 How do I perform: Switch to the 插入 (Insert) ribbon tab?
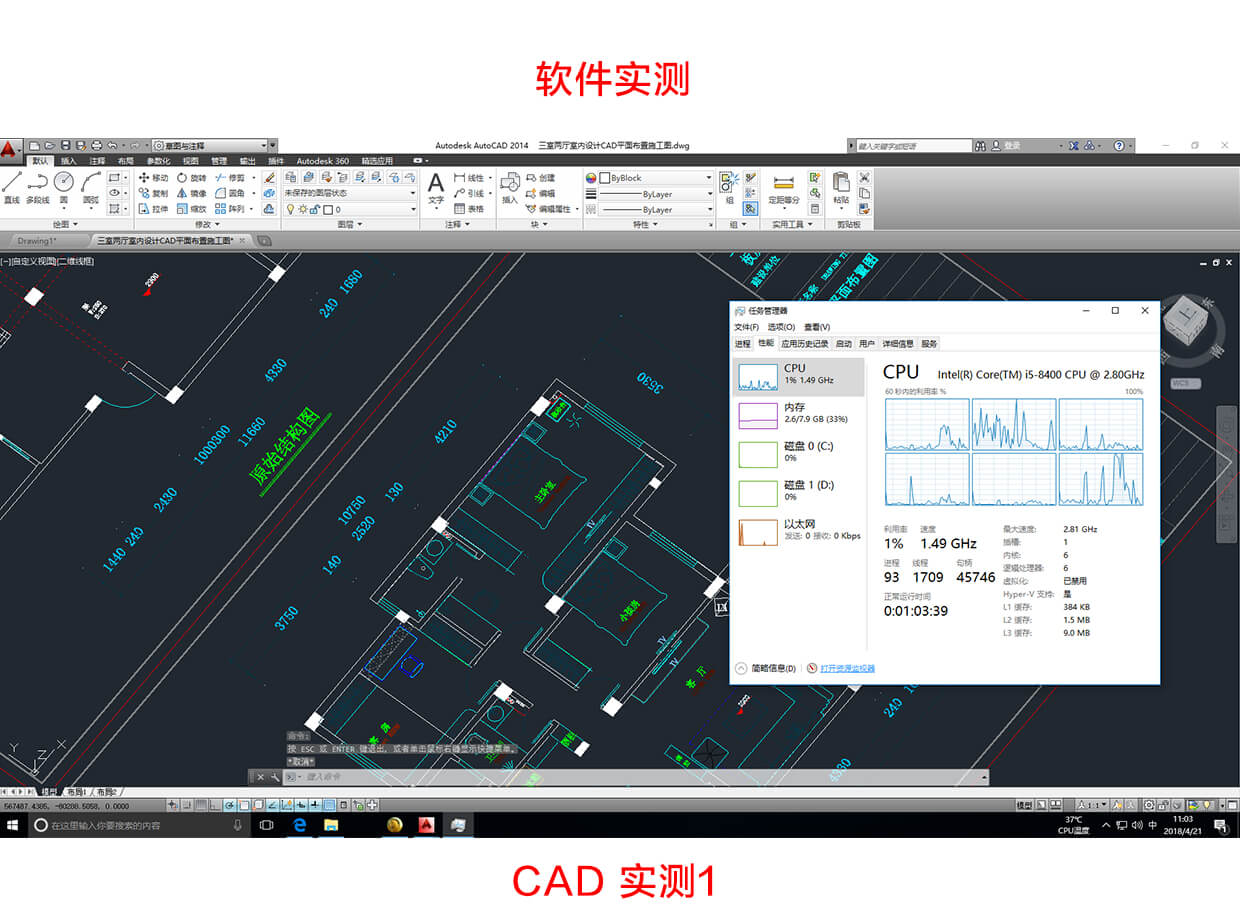click(68, 160)
